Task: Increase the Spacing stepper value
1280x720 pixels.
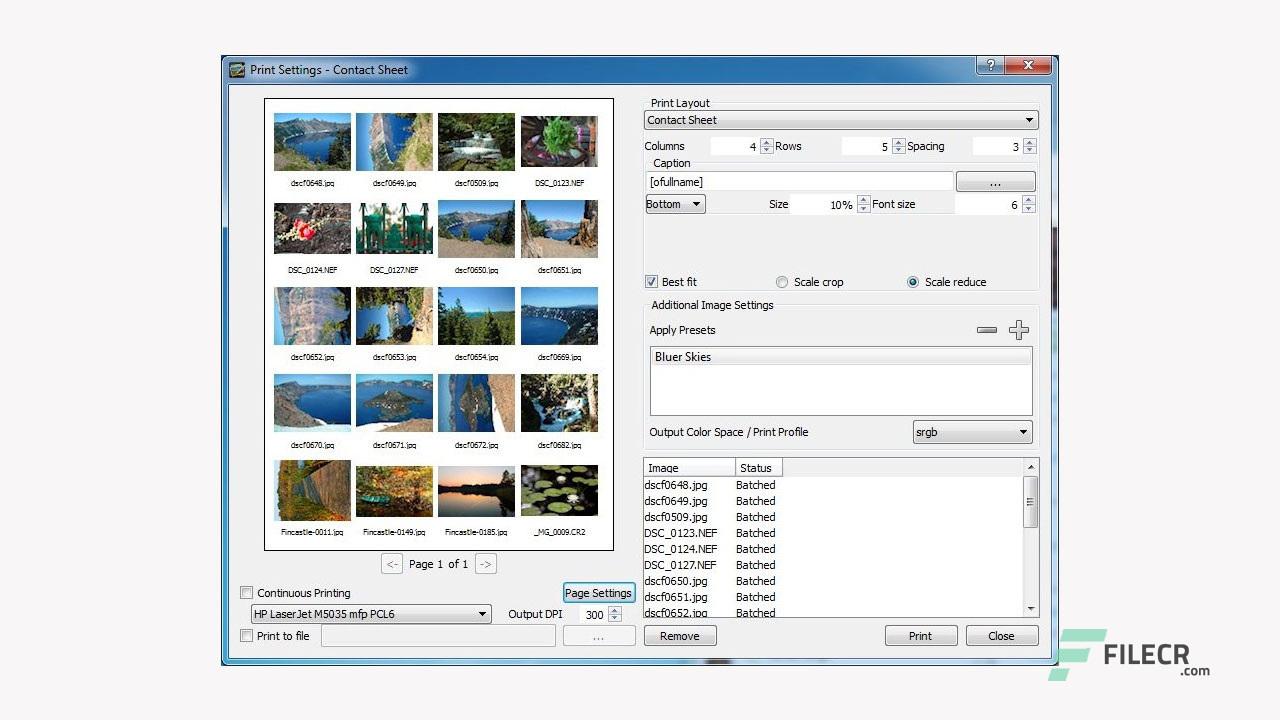Action: click(x=1029, y=142)
